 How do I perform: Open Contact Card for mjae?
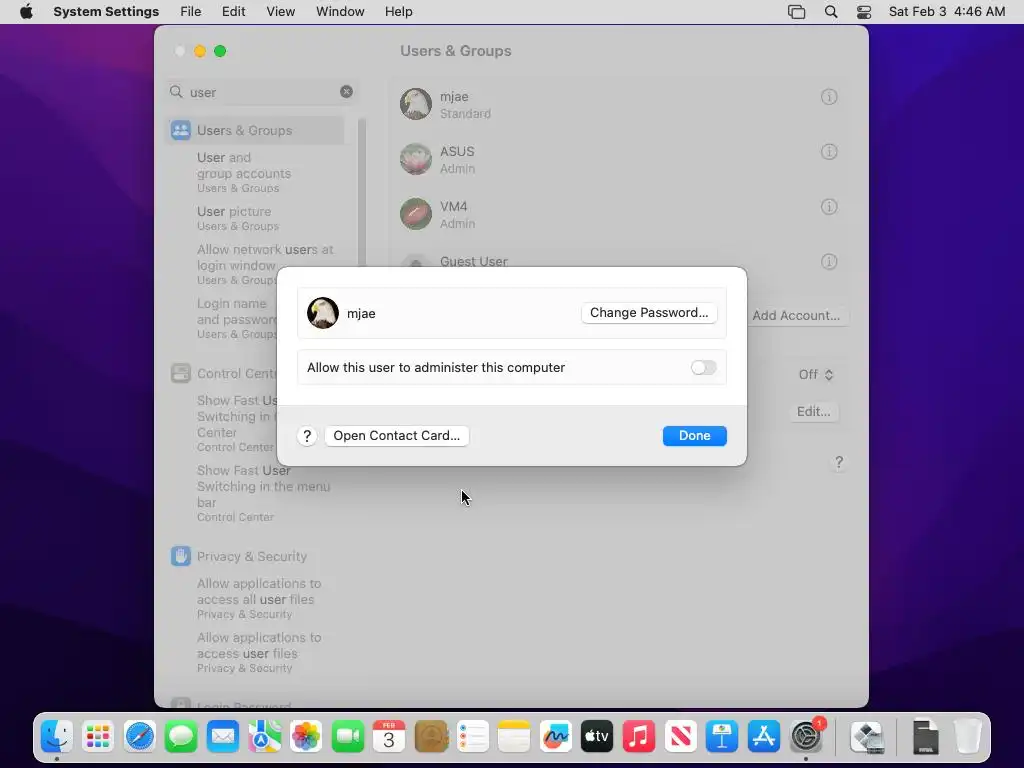[x=396, y=436]
